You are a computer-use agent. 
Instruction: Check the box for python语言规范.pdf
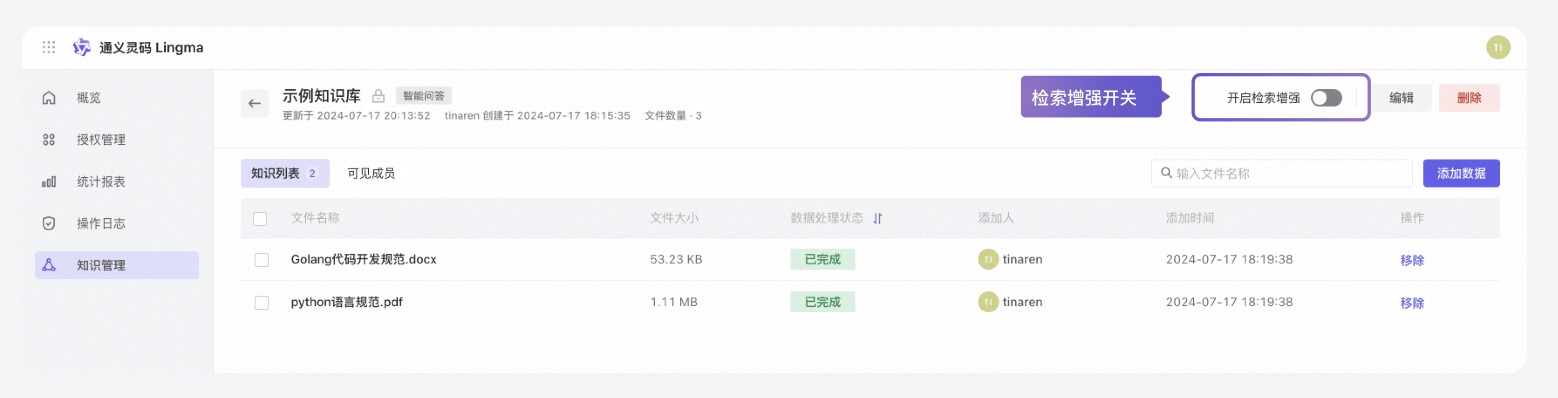pyautogui.click(x=262, y=302)
